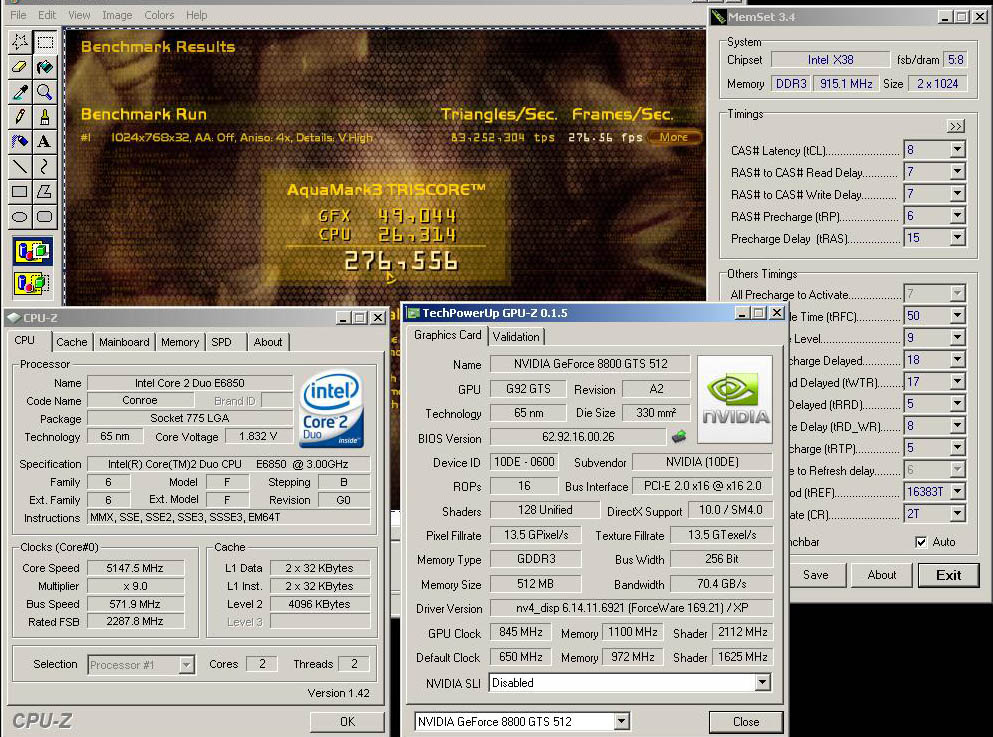Image resolution: width=993 pixels, height=737 pixels.
Task: Pick the Rounded Rectangle shape tool
Action: (x=44, y=217)
